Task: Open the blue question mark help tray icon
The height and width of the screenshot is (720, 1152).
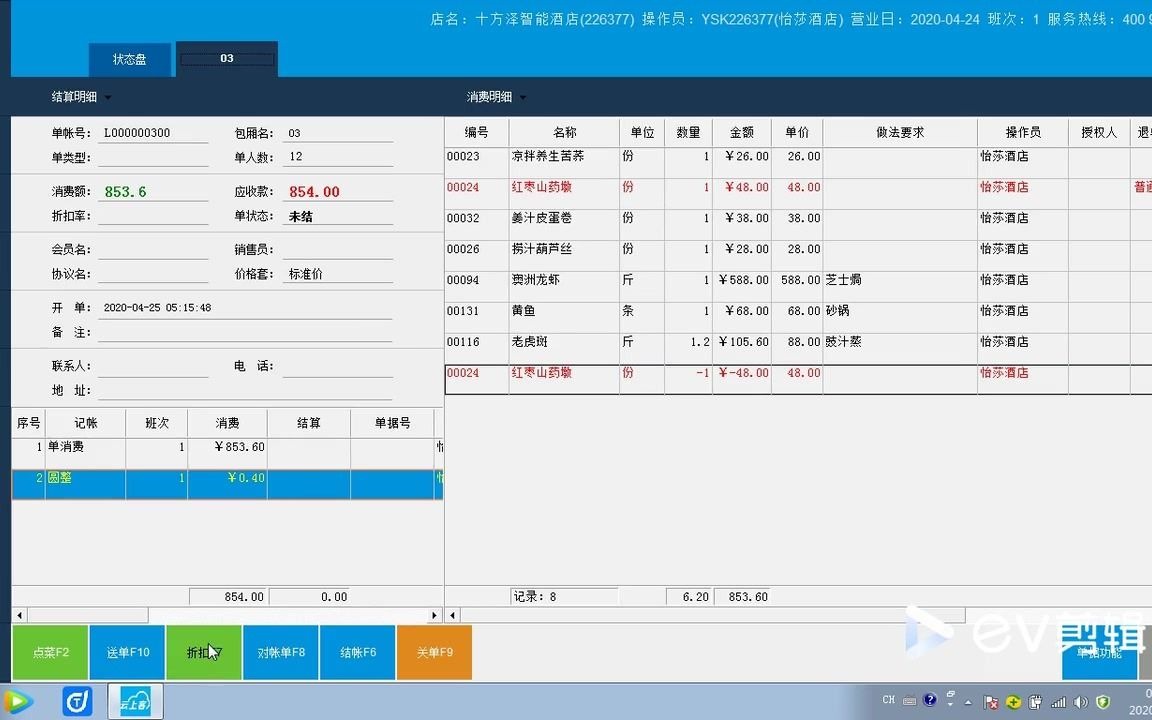Action: point(929,701)
